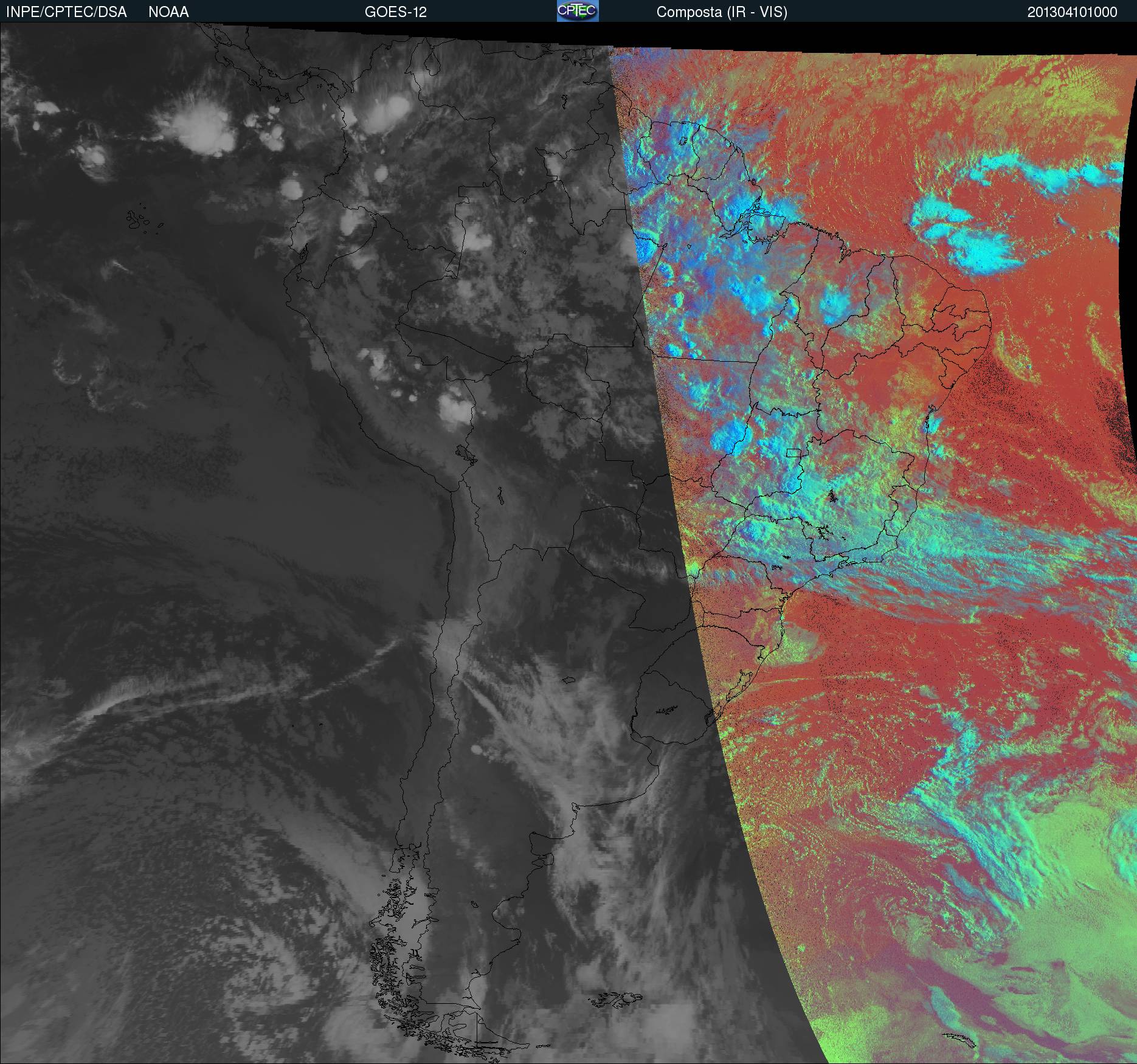Click the 201304101000 timestamp

point(1073,12)
